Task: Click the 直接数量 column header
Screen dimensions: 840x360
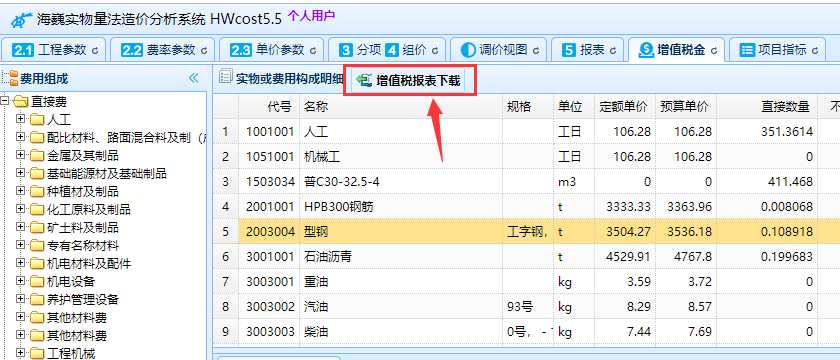Action: [x=767, y=107]
